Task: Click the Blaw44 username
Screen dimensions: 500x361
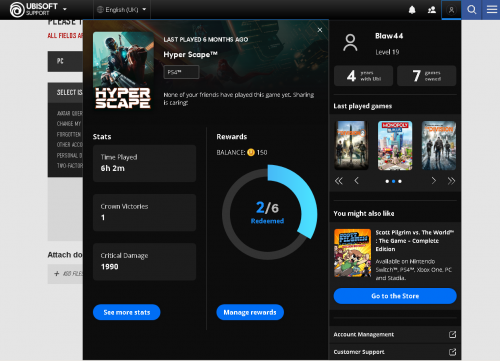Action: click(x=389, y=36)
